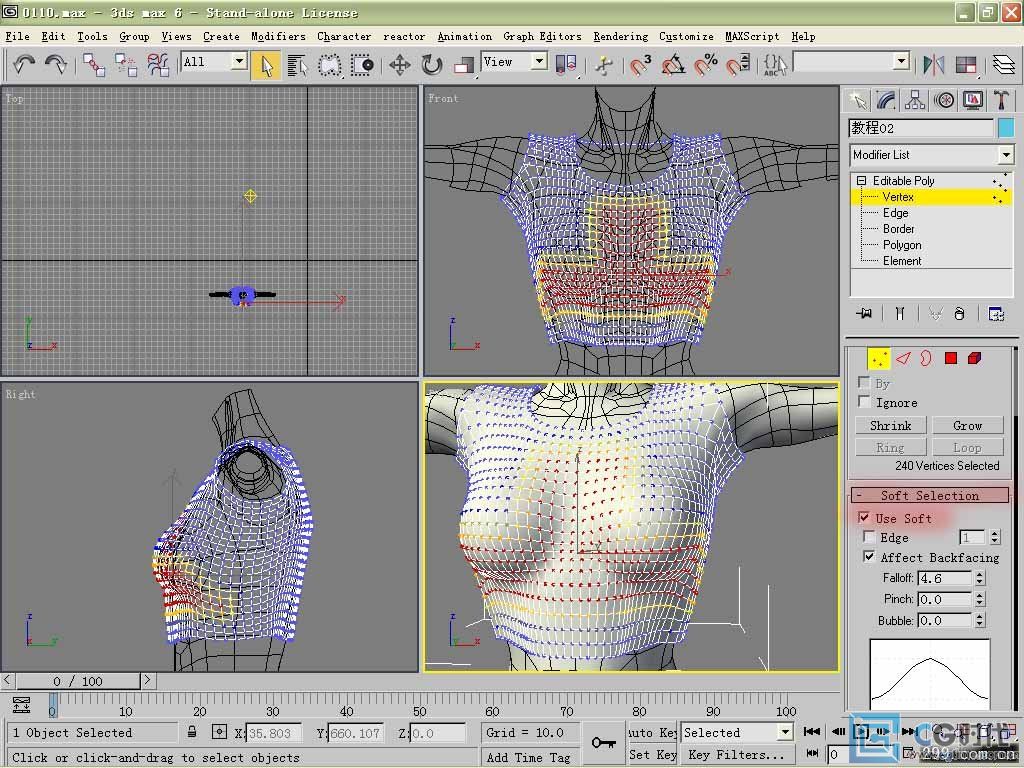1024x768 pixels.
Task: Switch to the Utilities hammer tab
Action: click(x=1000, y=100)
